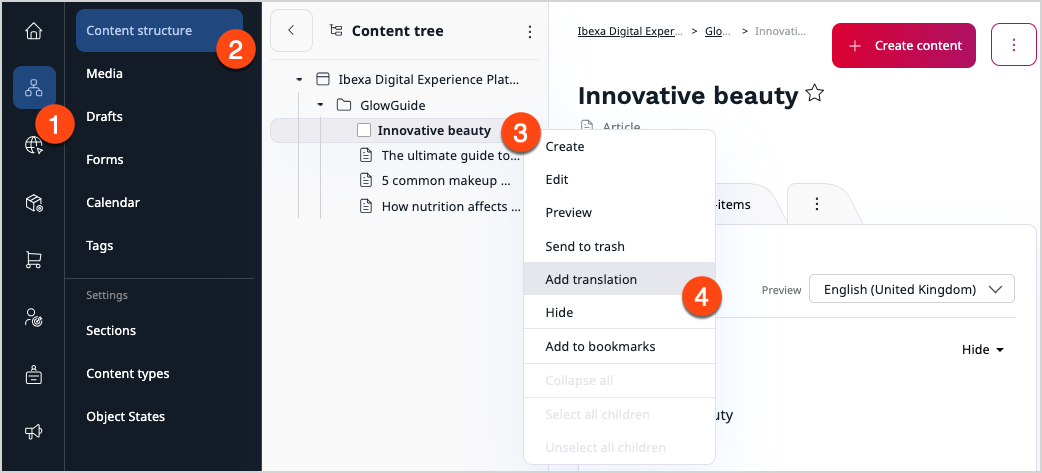Select the GlowGuide tree item label
This screenshot has width=1042, height=473.
coord(393,106)
